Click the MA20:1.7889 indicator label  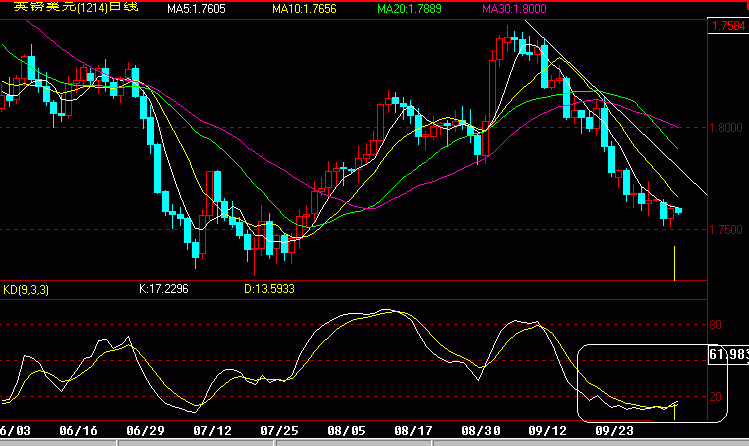[409, 9]
